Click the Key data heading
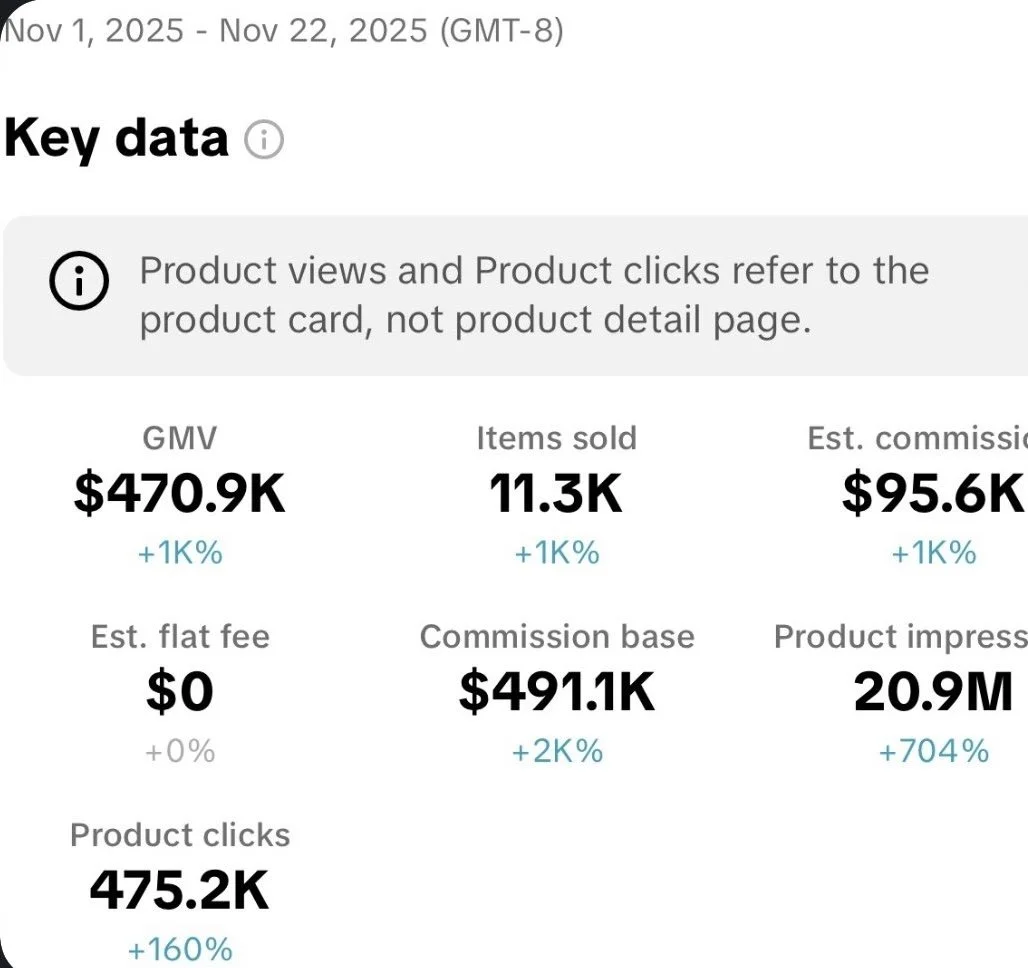 point(116,138)
